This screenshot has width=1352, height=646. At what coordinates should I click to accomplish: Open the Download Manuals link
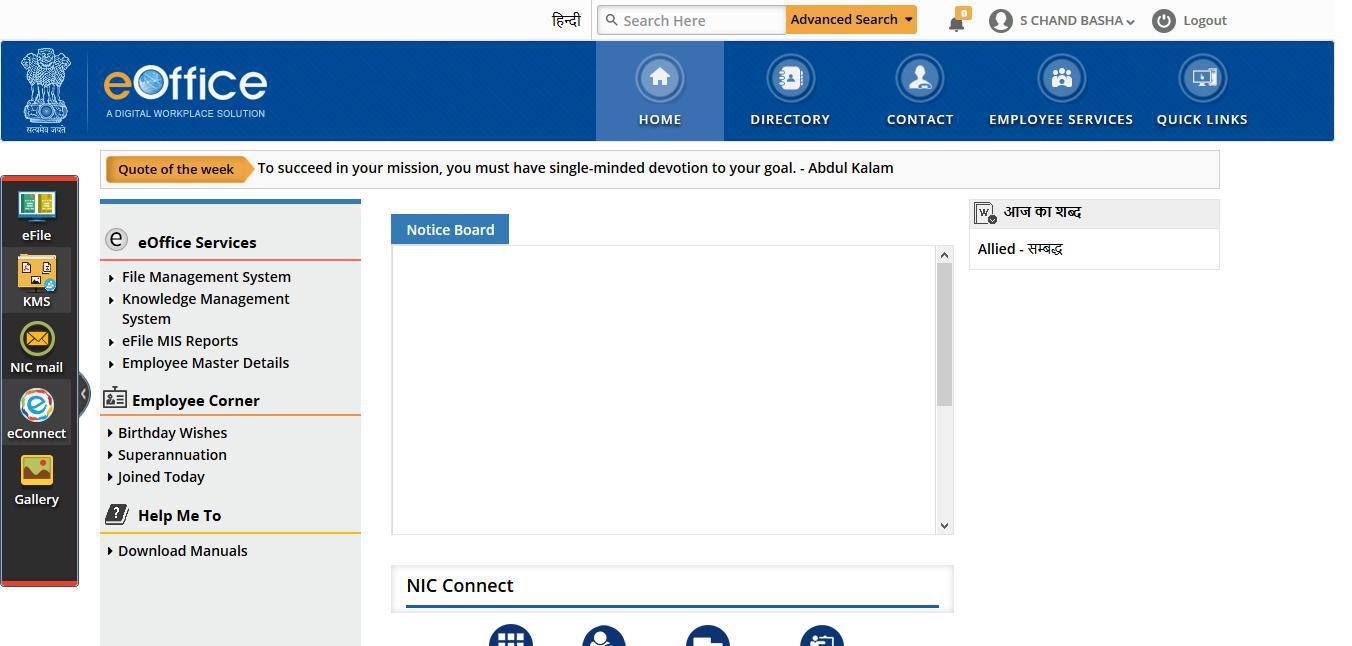click(183, 550)
